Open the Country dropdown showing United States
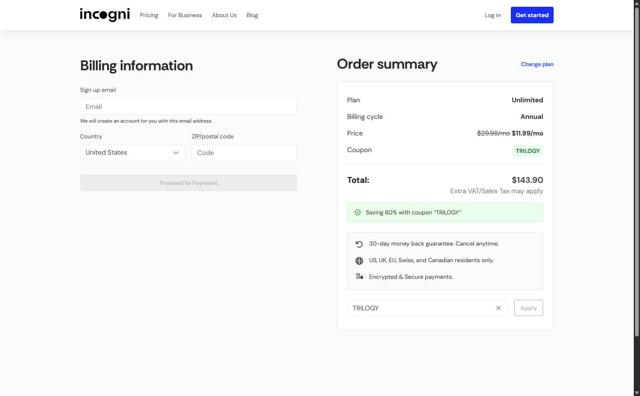 (x=132, y=153)
